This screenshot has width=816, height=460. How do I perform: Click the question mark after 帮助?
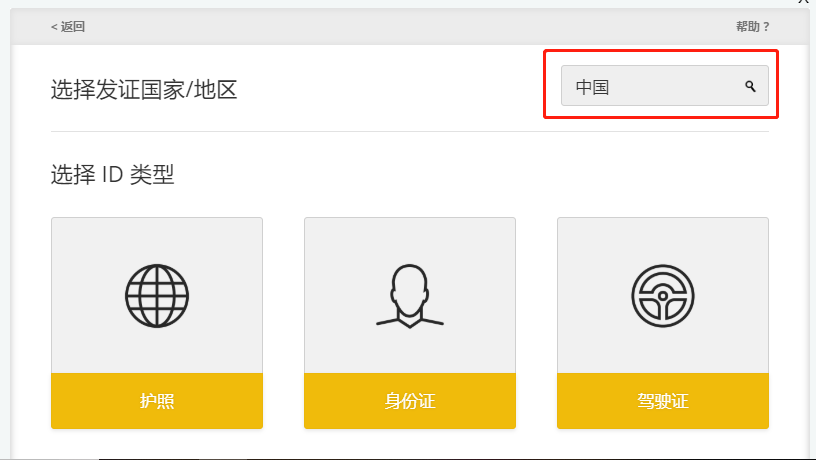pyautogui.click(x=766, y=27)
